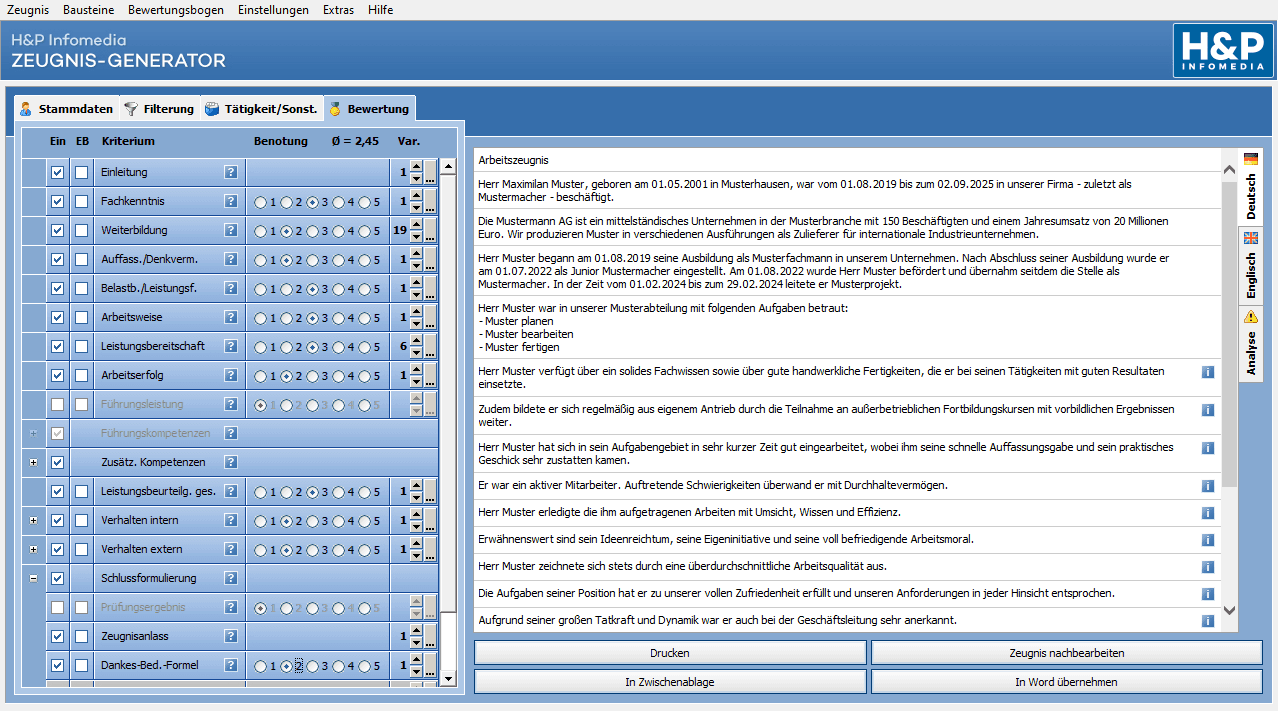Open help icon for Schlussformulierung
1278x711 pixels.
coord(230,578)
